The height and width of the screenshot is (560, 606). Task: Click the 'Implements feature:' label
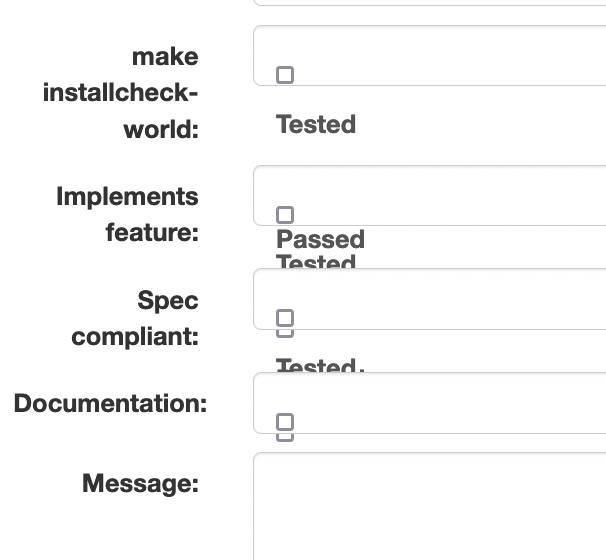coord(127,215)
